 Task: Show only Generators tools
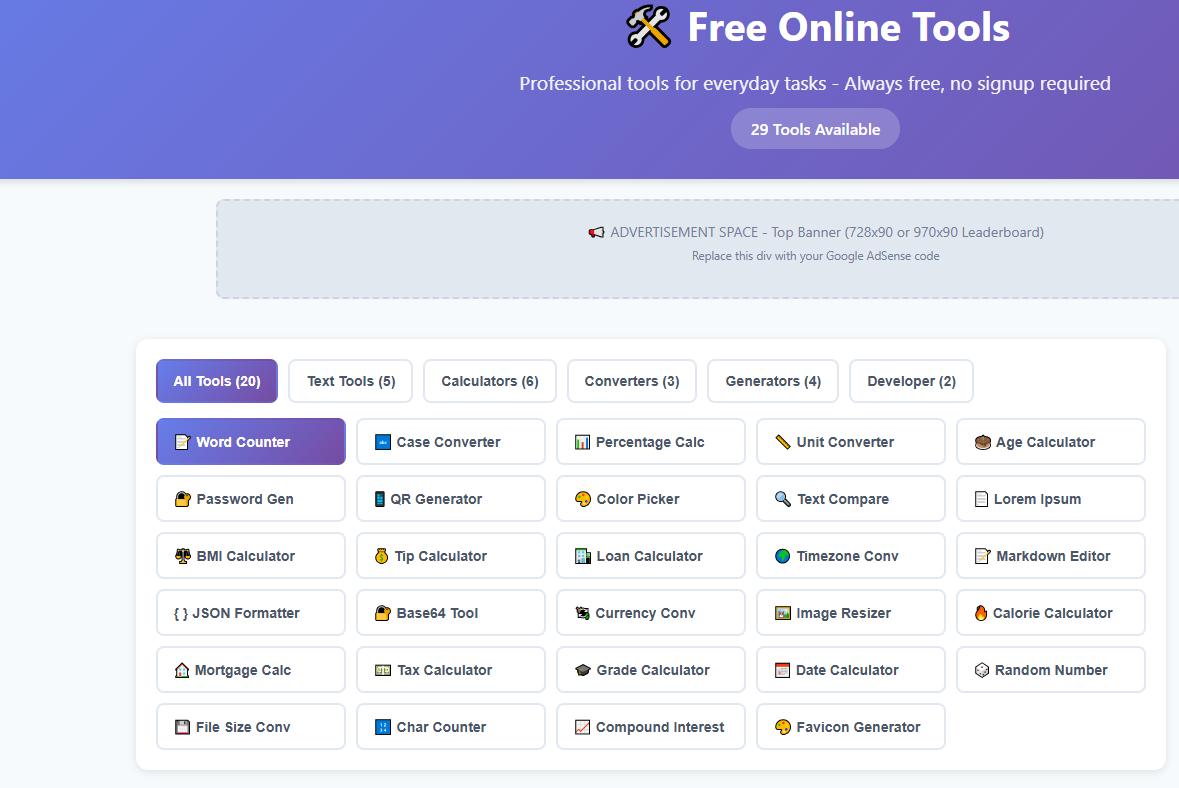click(772, 381)
